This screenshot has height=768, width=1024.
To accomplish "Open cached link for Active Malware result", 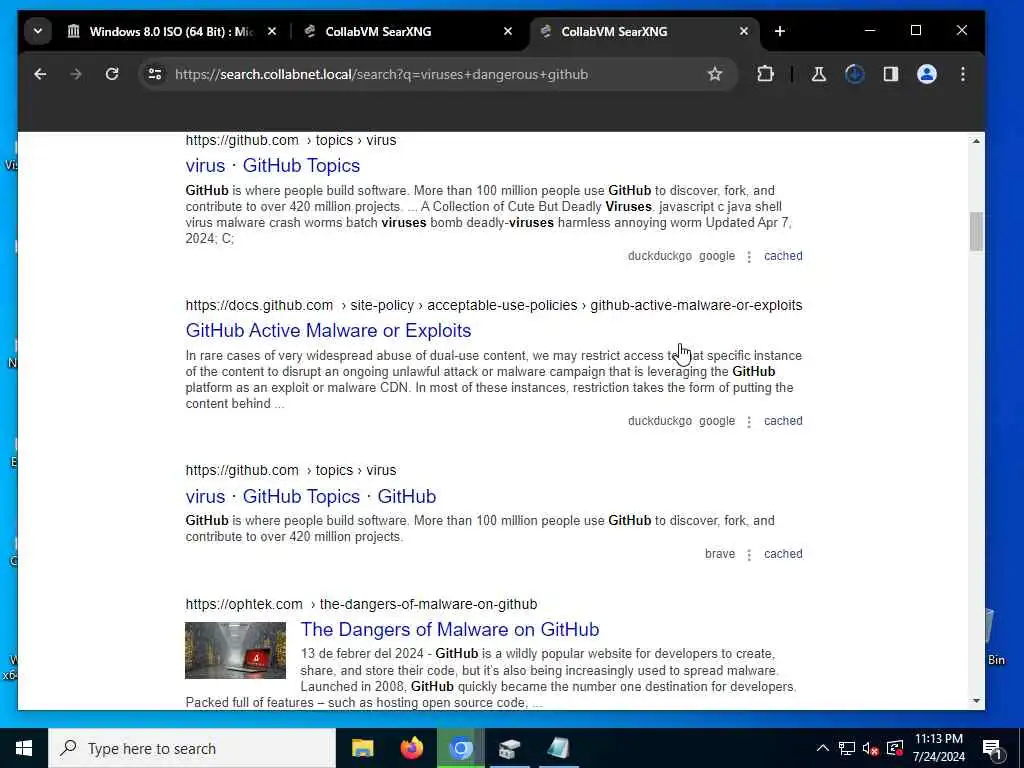I will point(783,421).
